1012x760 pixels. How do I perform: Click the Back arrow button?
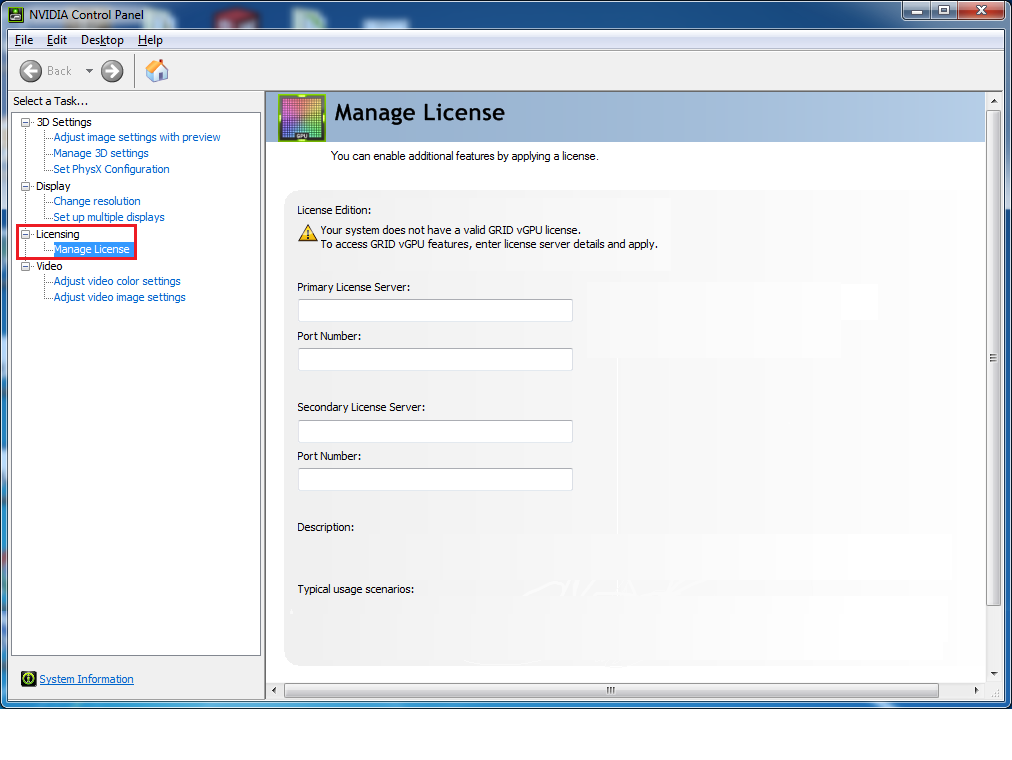[x=31, y=71]
